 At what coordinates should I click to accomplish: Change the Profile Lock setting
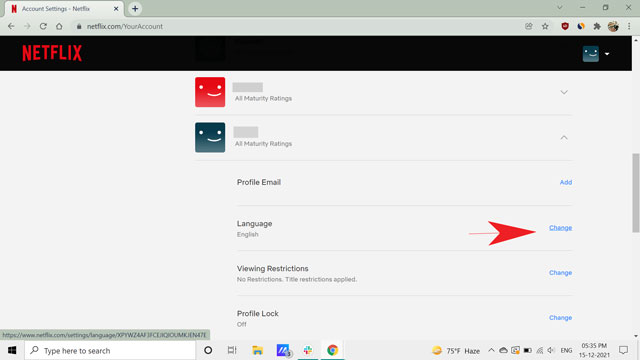click(x=560, y=318)
